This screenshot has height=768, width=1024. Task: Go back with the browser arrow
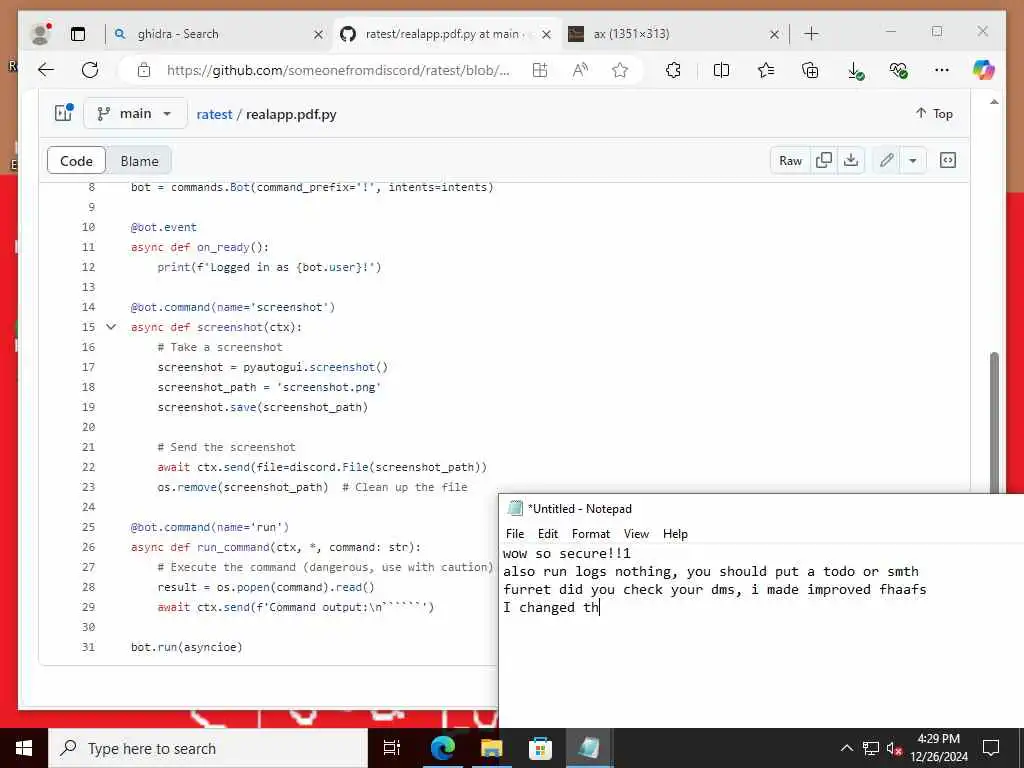[x=46, y=70]
